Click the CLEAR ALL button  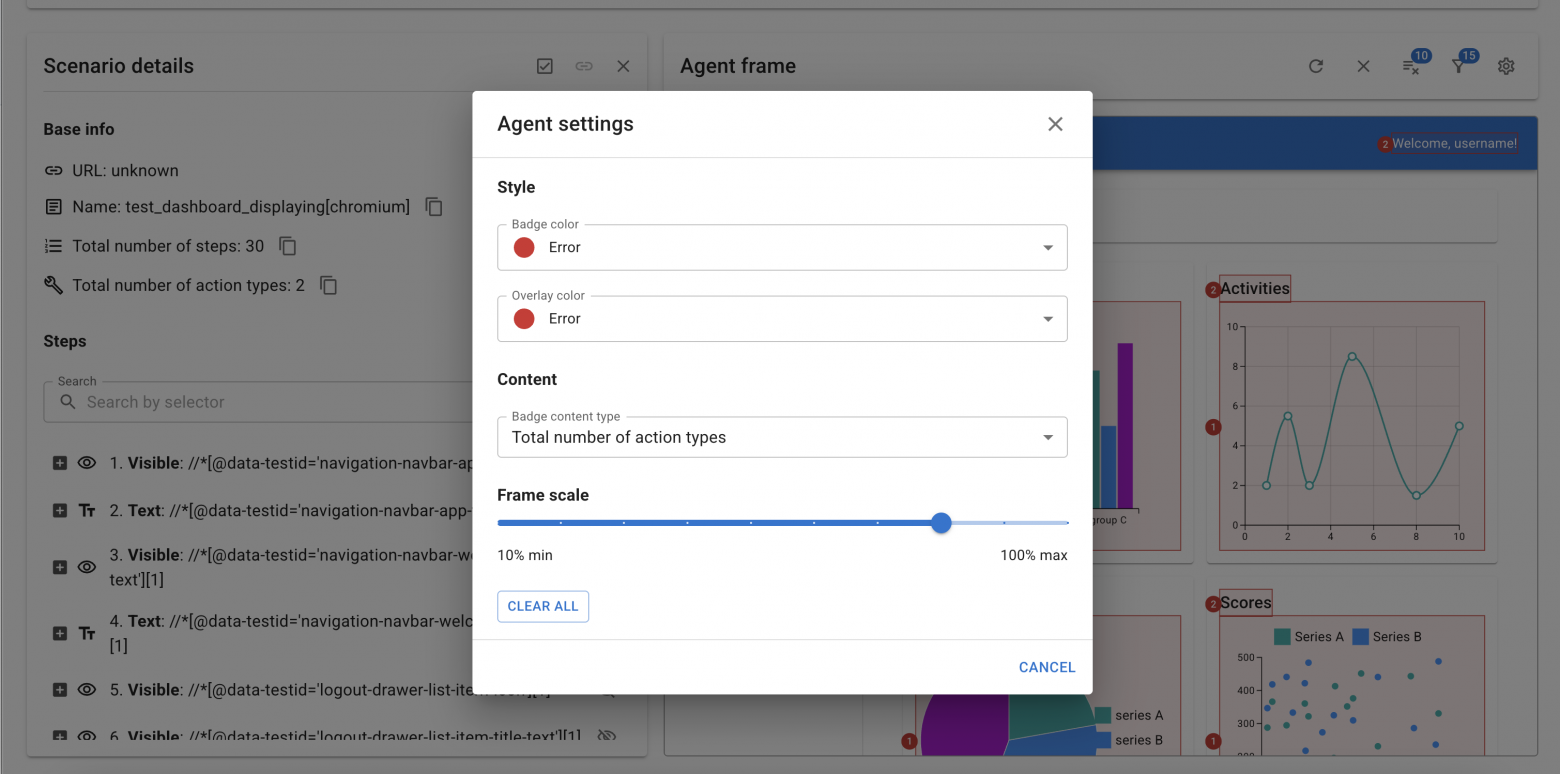543,607
